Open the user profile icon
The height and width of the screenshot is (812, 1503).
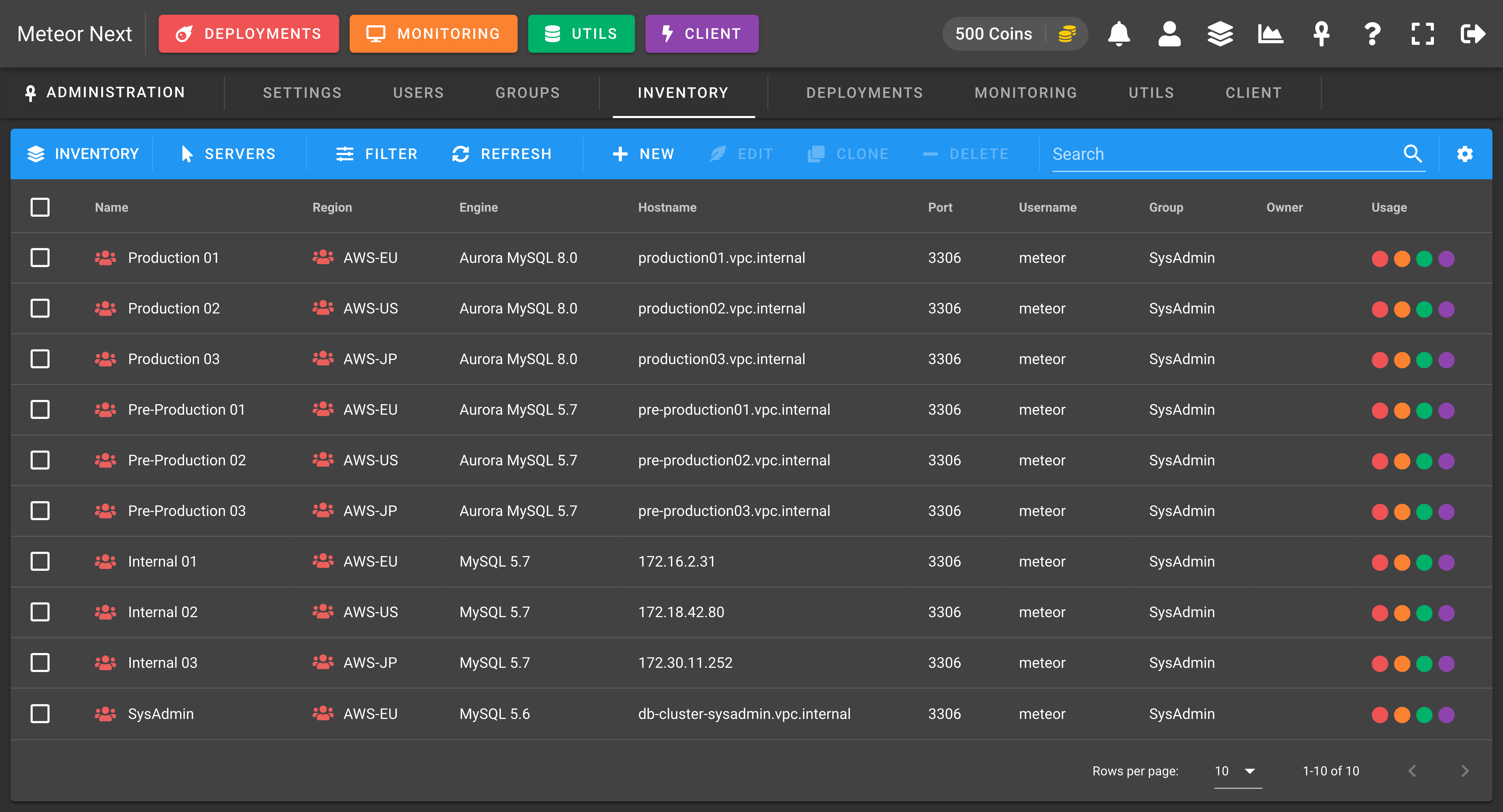[1169, 34]
